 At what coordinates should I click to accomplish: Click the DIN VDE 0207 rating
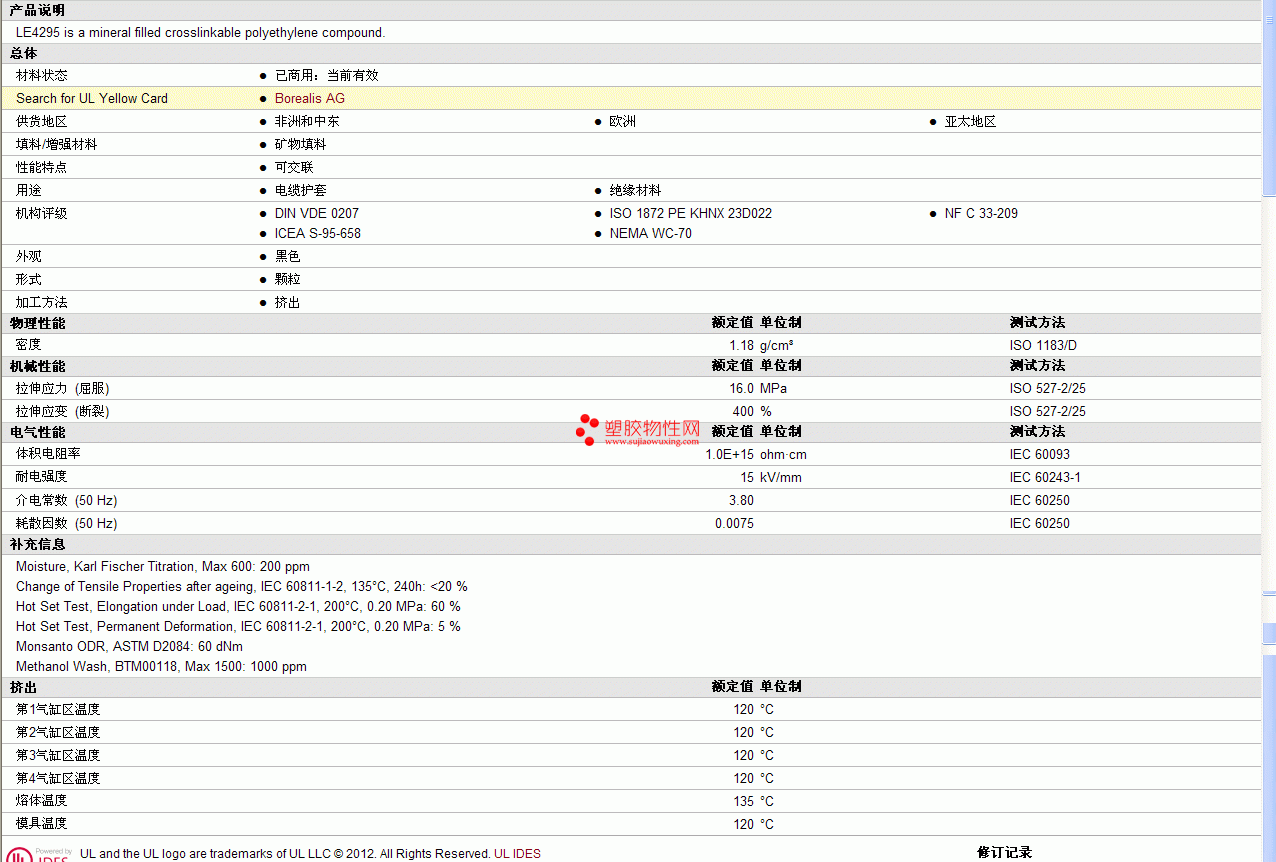(317, 213)
